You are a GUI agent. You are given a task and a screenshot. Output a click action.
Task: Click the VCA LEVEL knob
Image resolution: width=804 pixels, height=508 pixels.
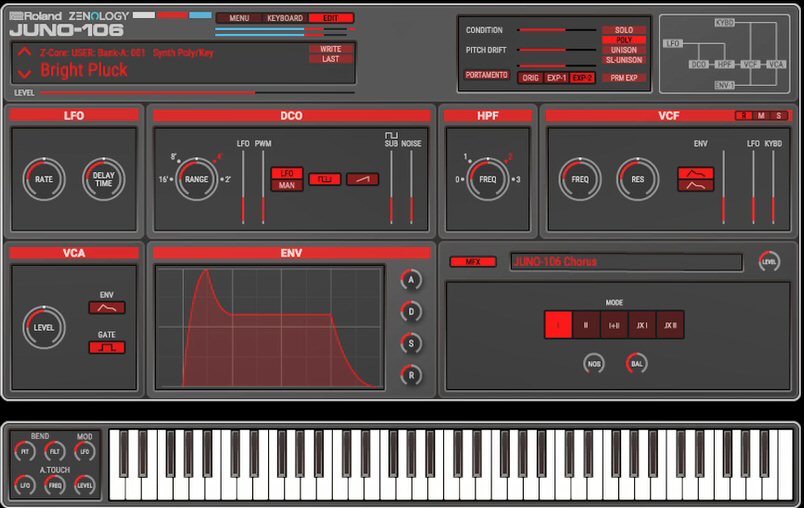(44, 328)
